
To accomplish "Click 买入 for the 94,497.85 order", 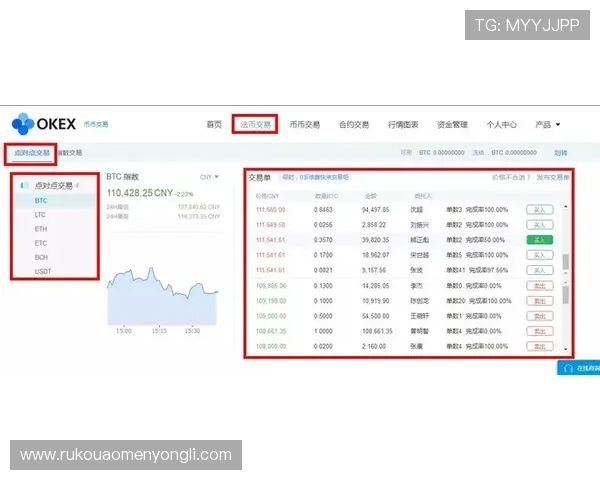I will 540,210.
